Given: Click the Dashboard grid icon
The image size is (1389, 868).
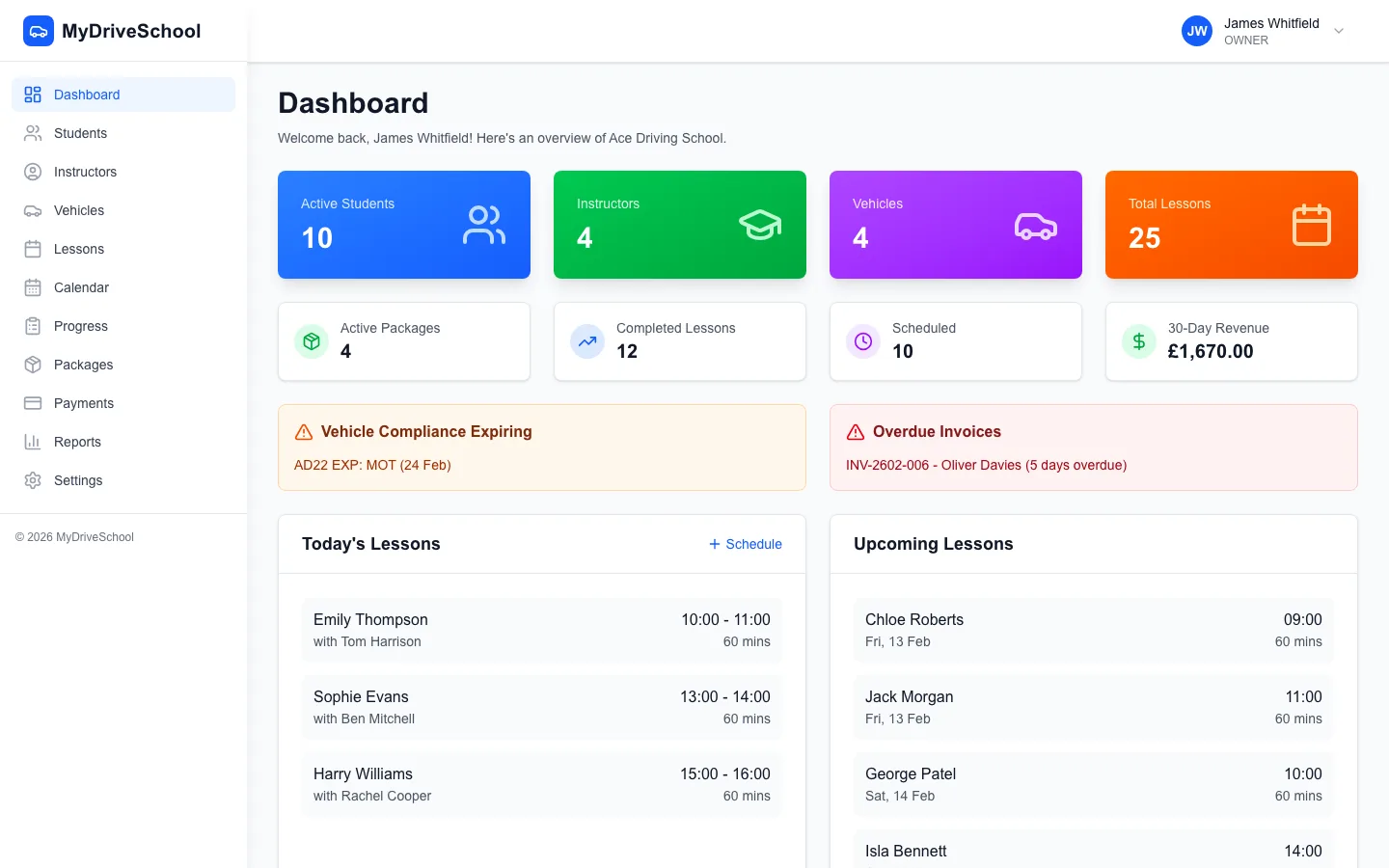Looking at the screenshot, I should click(32, 95).
